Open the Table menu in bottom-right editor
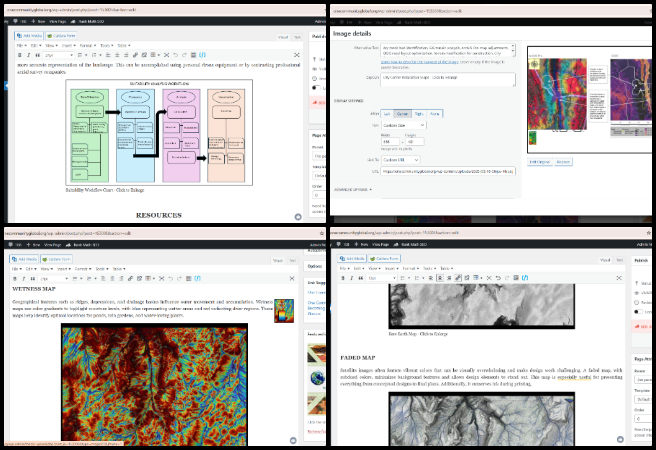The width and height of the screenshot is (656, 450). tap(446, 268)
